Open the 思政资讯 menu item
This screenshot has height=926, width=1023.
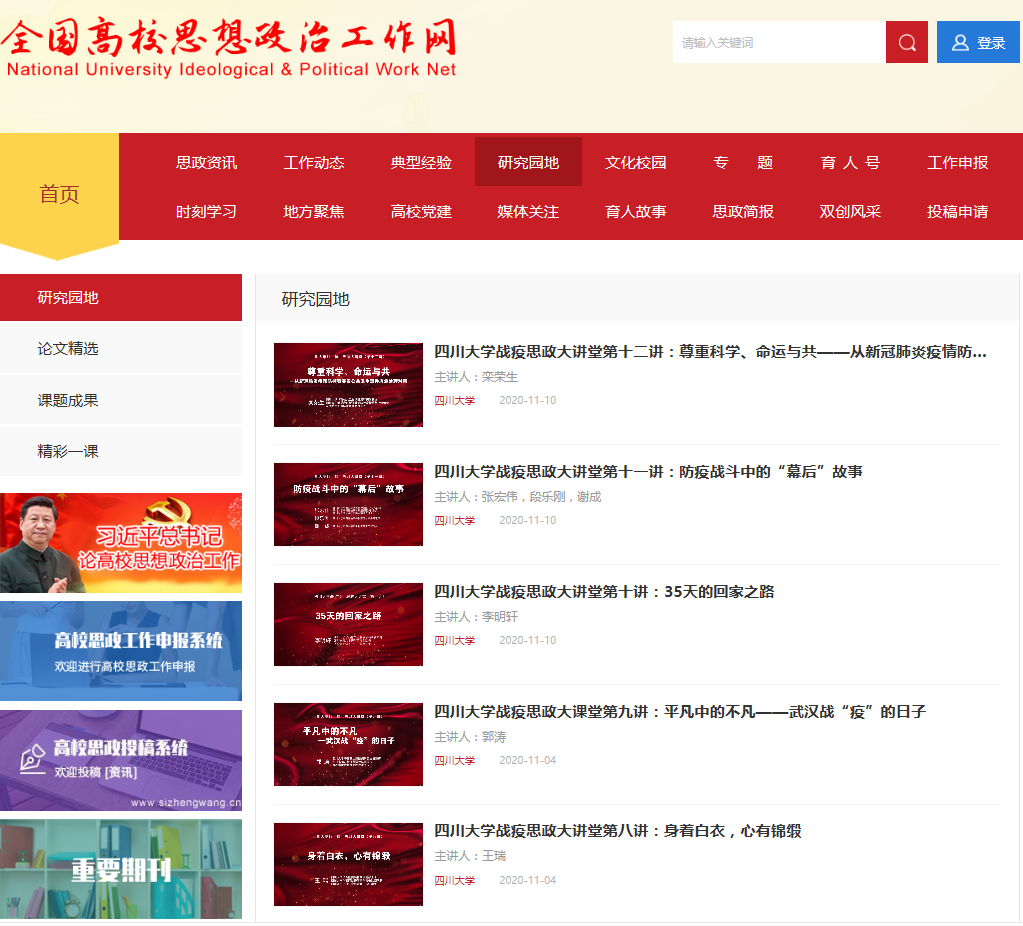[x=206, y=162]
